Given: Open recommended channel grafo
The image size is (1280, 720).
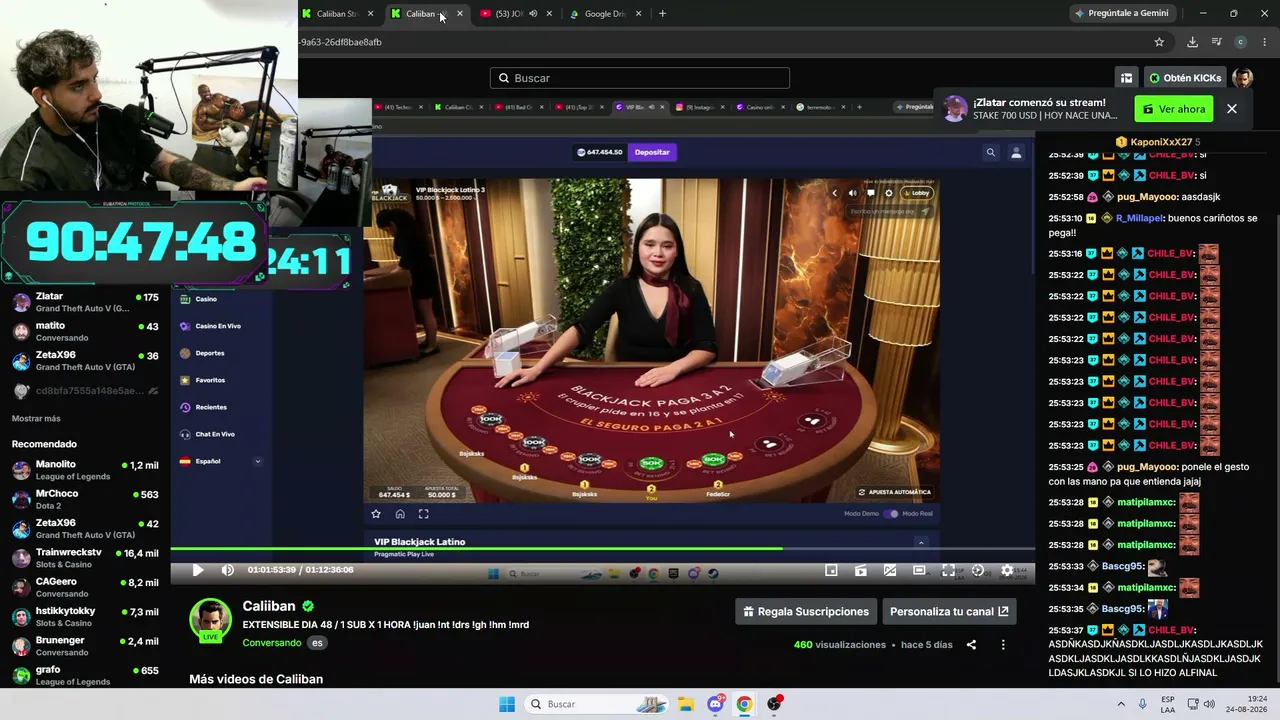Looking at the screenshot, I should 85,675.
